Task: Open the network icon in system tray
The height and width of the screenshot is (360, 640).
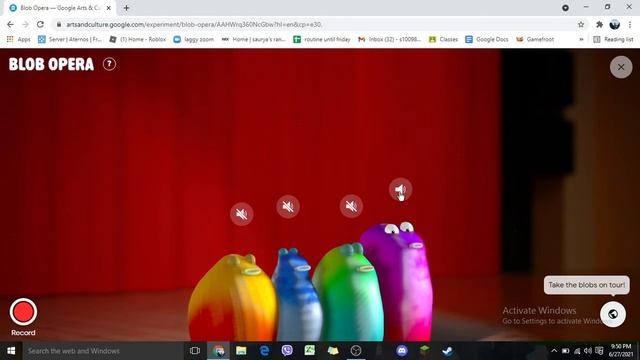Action: point(577,351)
